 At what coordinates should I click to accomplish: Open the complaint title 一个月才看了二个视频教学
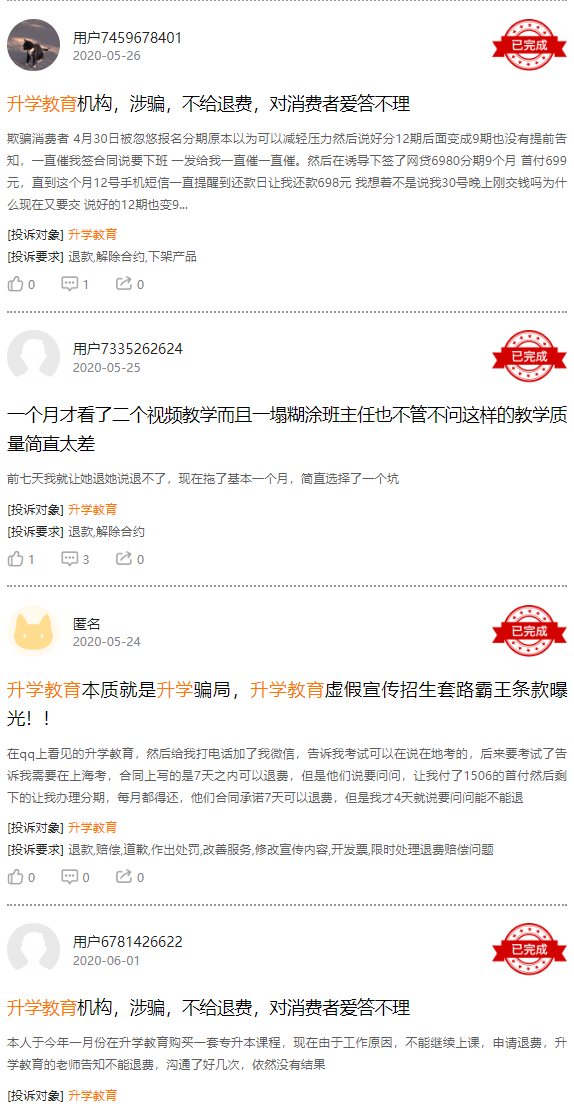(x=287, y=430)
